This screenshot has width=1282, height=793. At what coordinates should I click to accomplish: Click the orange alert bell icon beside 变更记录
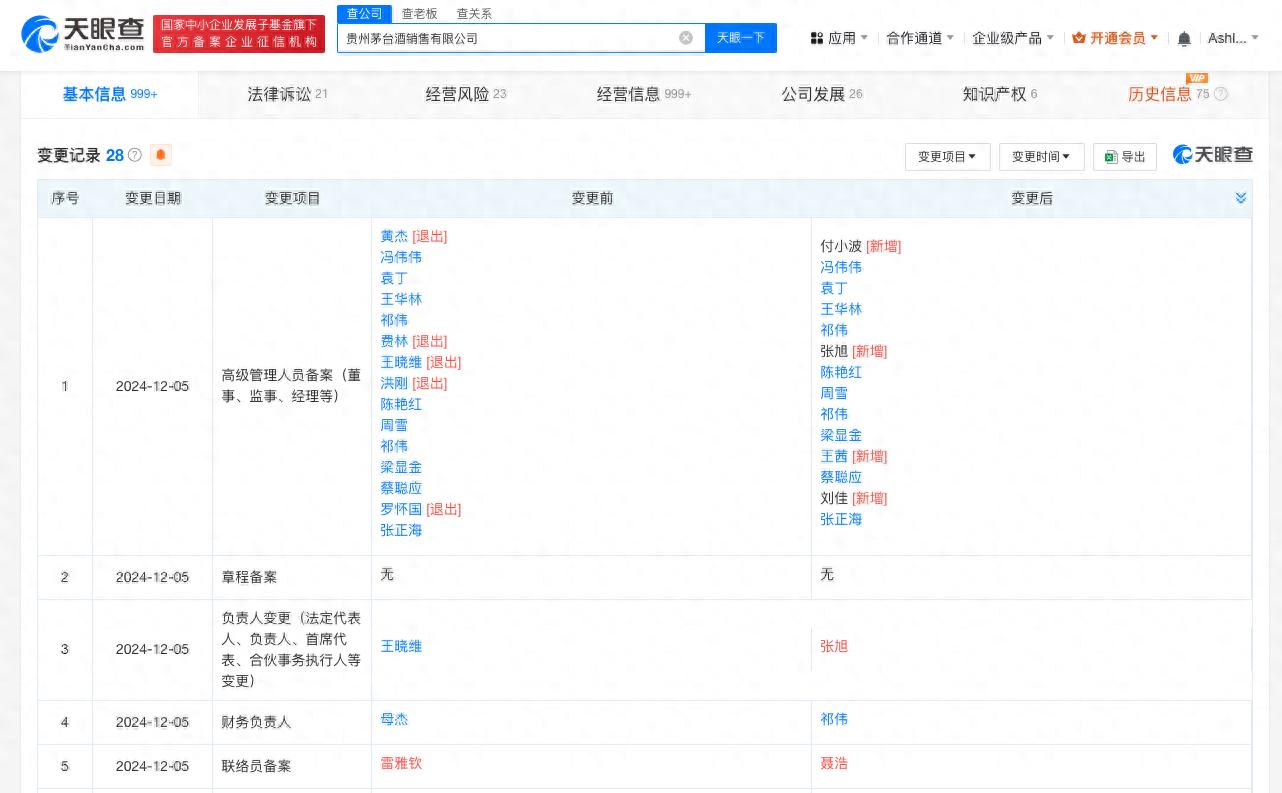[x=161, y=155]
